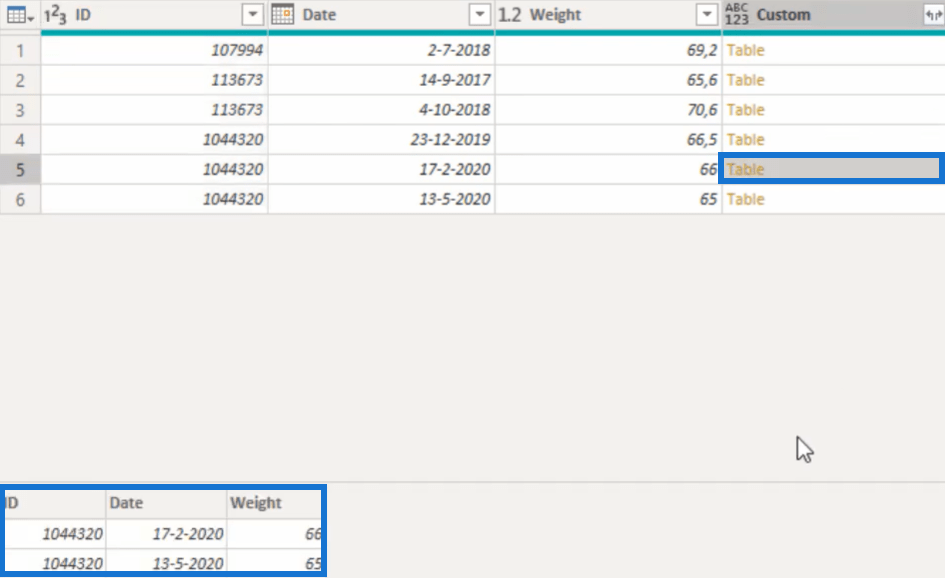Click ID cell 1044320 in row 4

(x=154, y=139)
